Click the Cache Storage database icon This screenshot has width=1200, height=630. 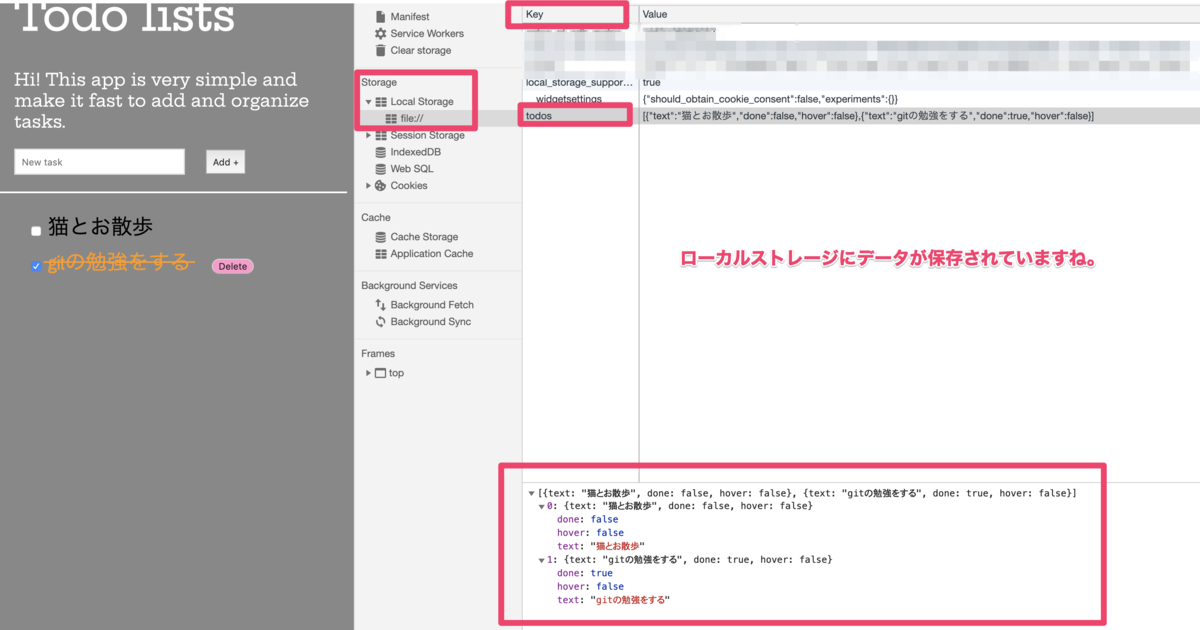(x=381, y=237)
